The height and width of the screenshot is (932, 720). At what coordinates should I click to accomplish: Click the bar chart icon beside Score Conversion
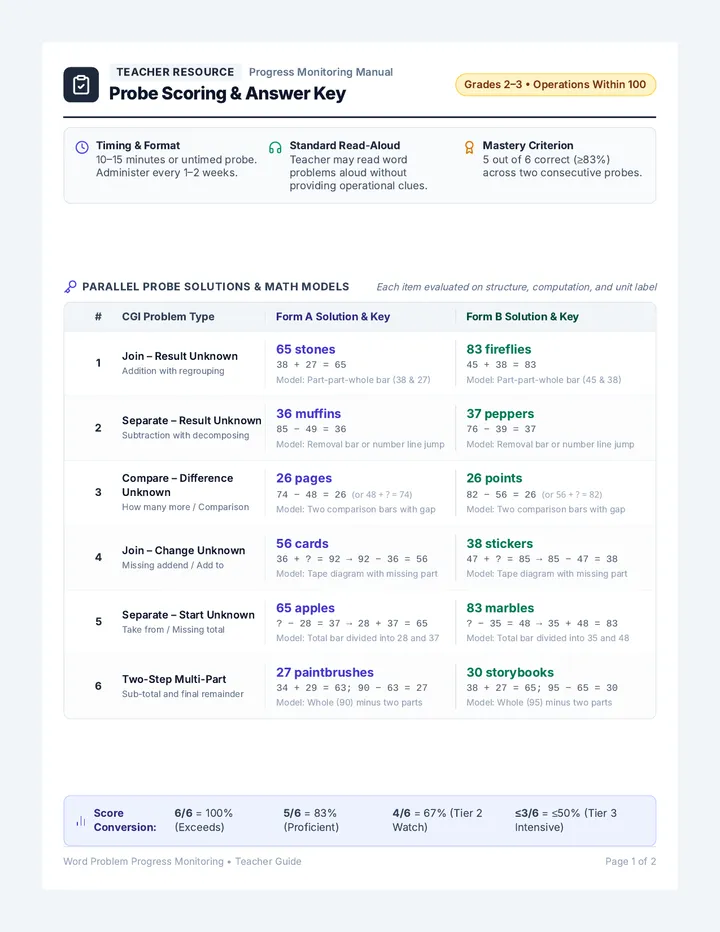[81, 821]
